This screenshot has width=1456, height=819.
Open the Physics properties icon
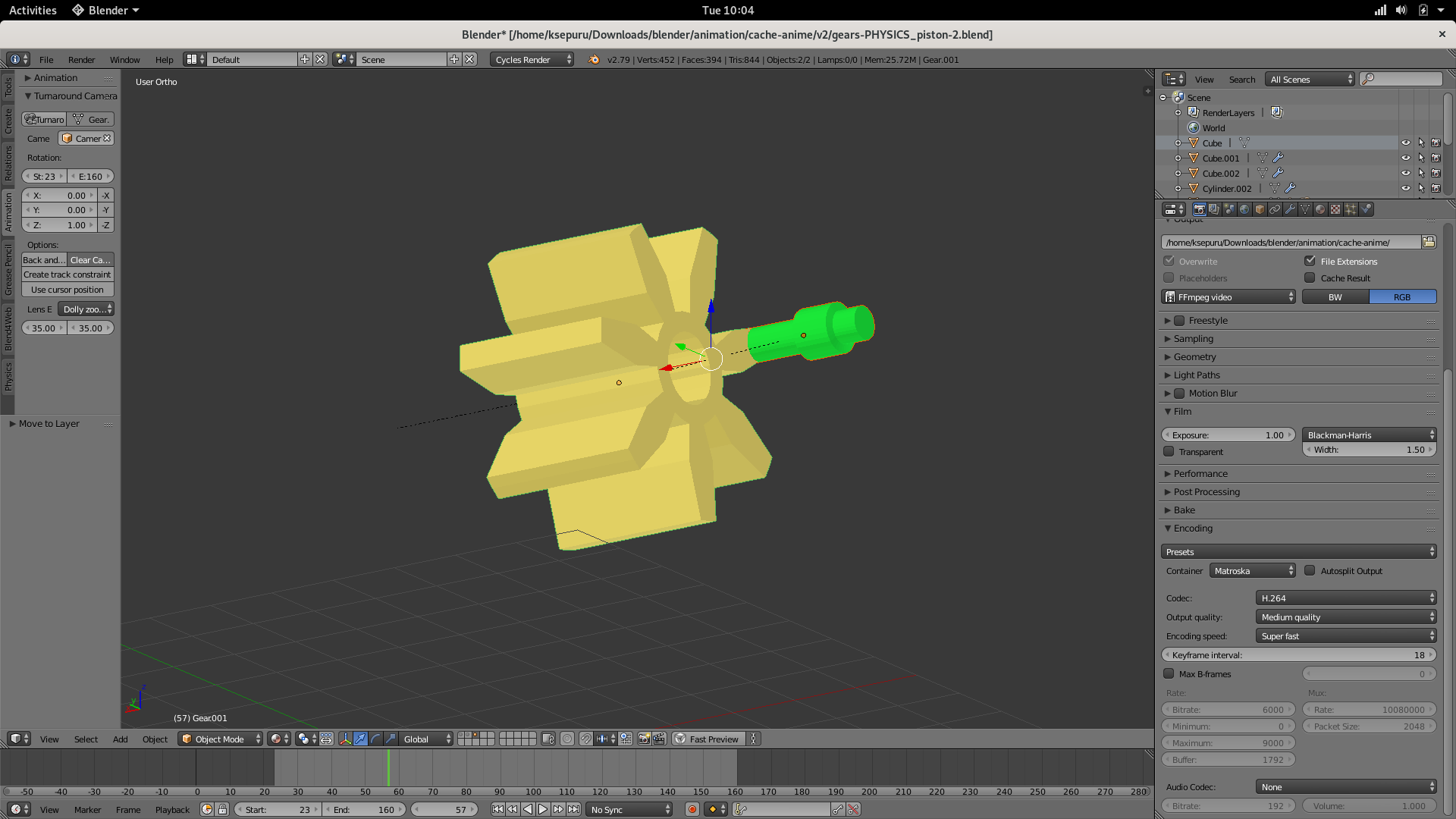[x=1366, y=209]
